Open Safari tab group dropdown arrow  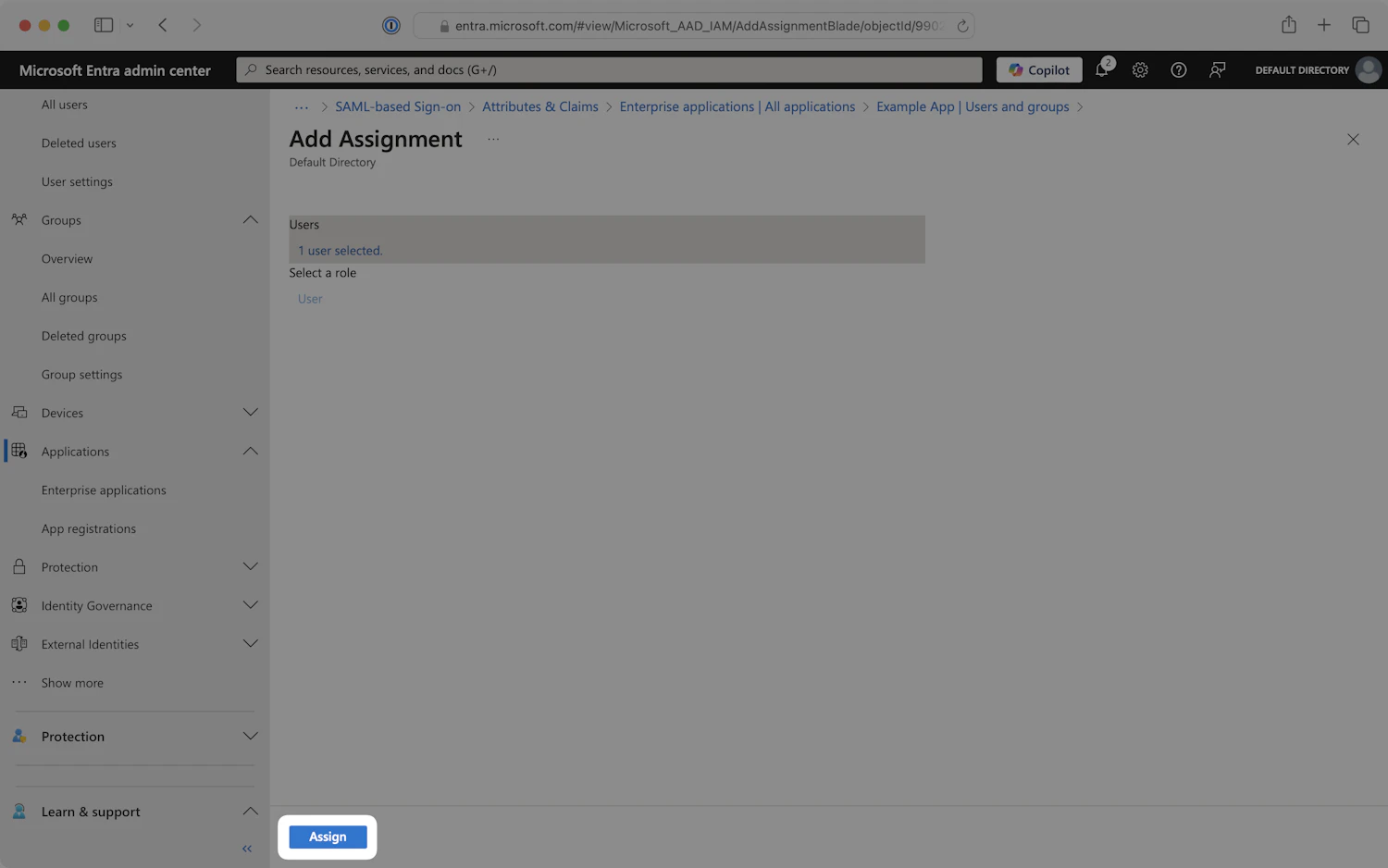point(130,25)
